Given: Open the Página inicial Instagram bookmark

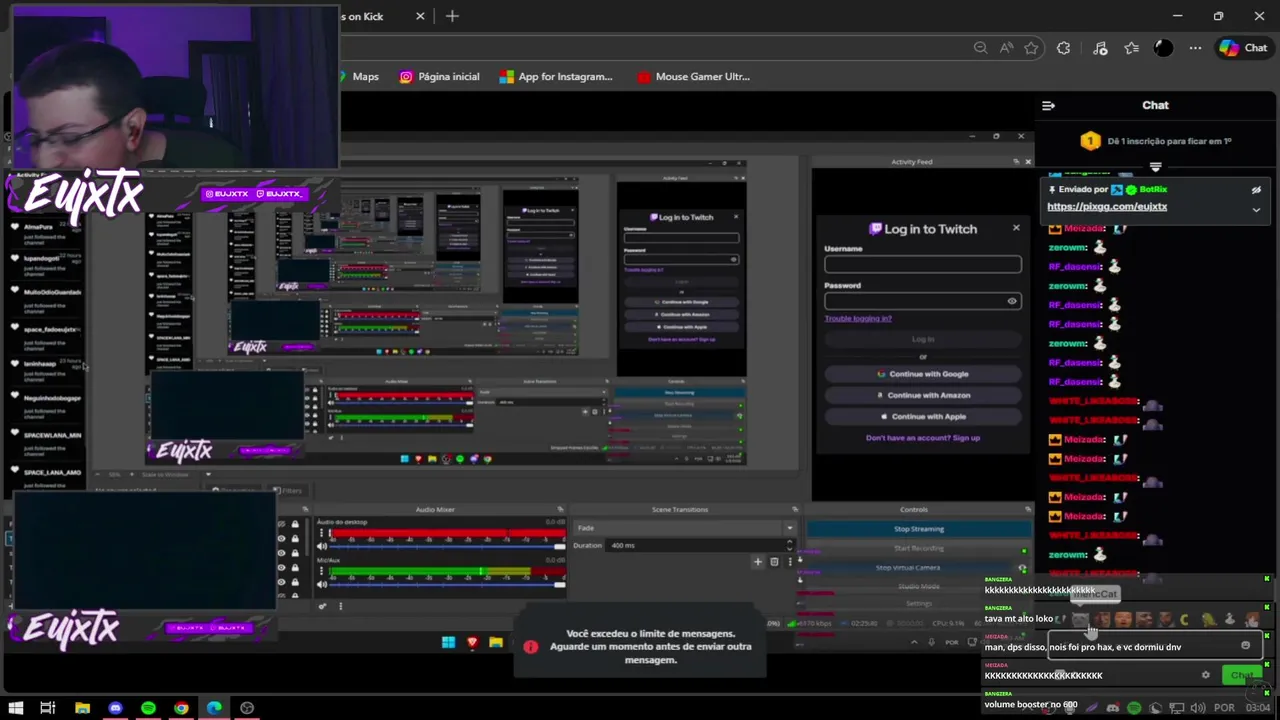Looking at the screenshot, I should tap(439, 76).
